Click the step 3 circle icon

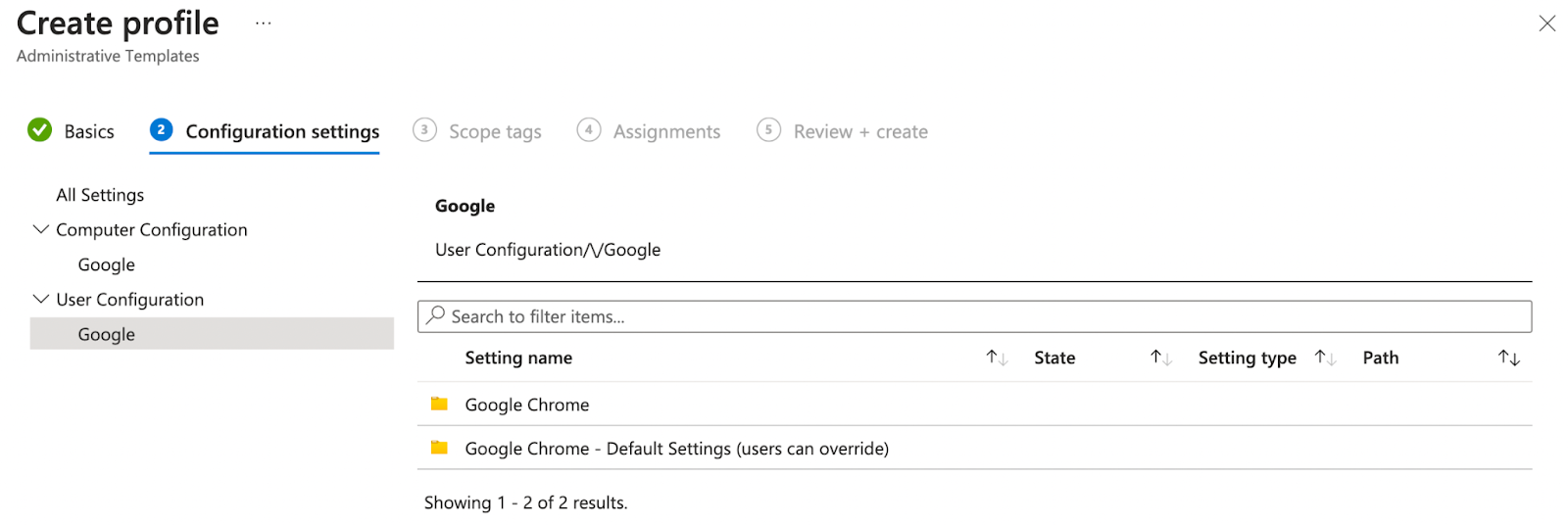pos(424,129)
